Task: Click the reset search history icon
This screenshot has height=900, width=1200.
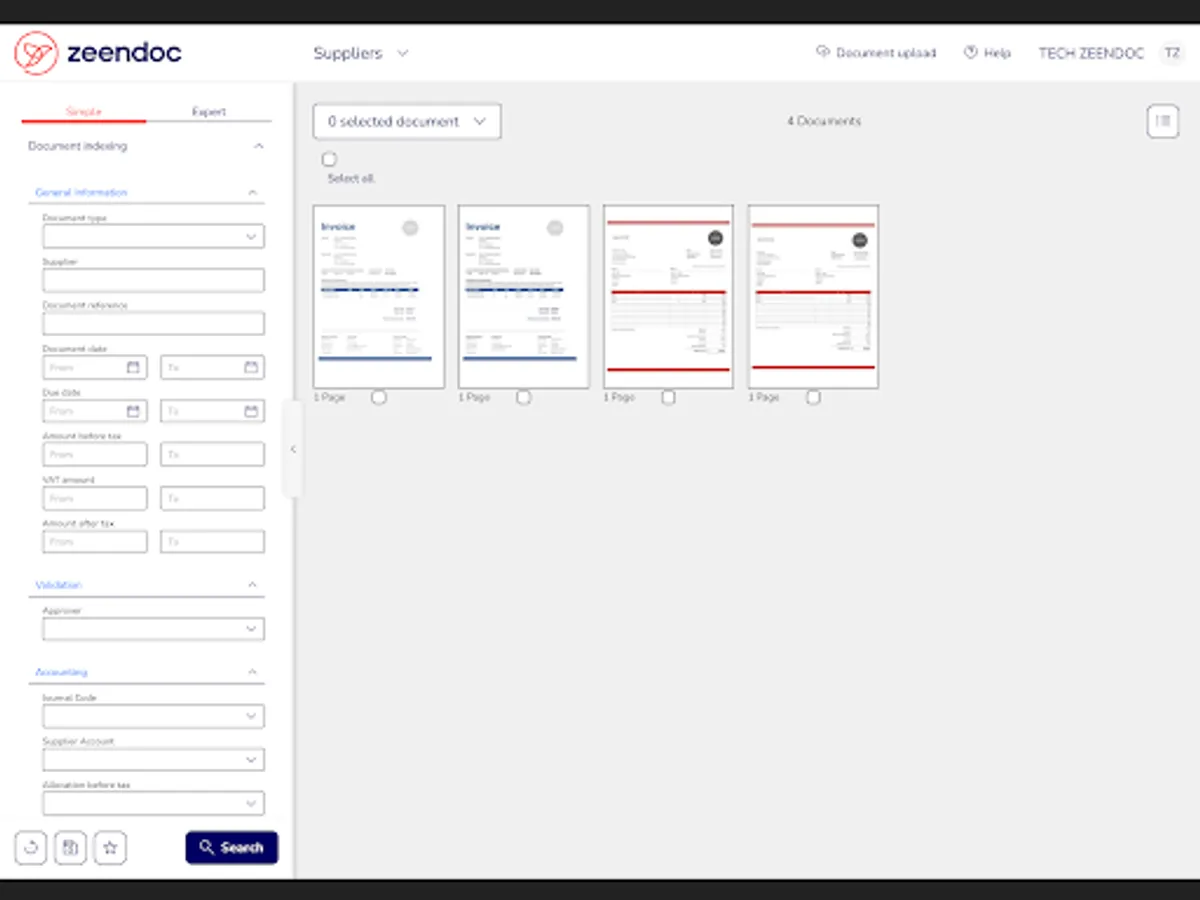Action: (x=30, y=847)
